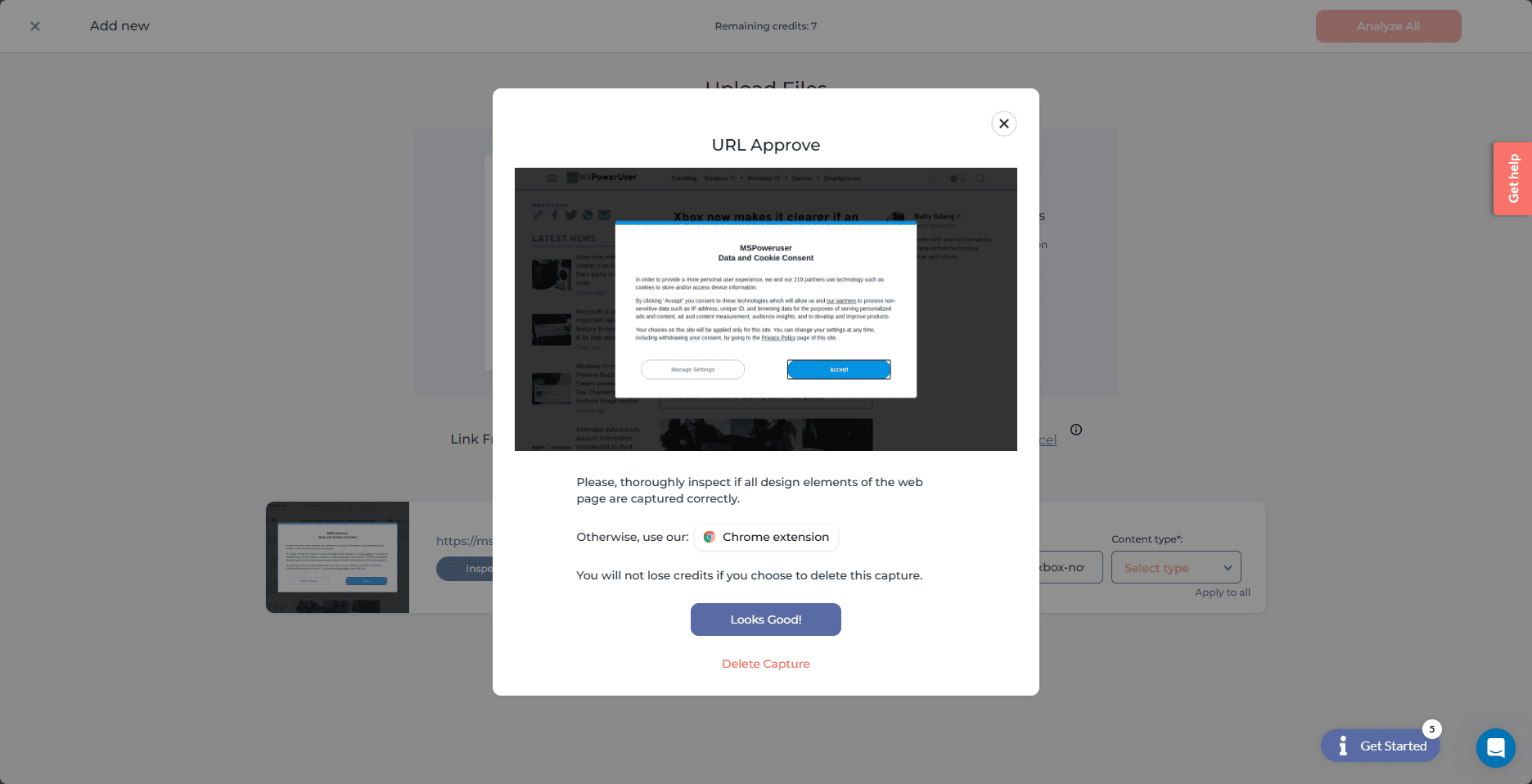Select the capture thumbnail in file row
This screenshot has height=784, width=1532.
click(337, 557)
